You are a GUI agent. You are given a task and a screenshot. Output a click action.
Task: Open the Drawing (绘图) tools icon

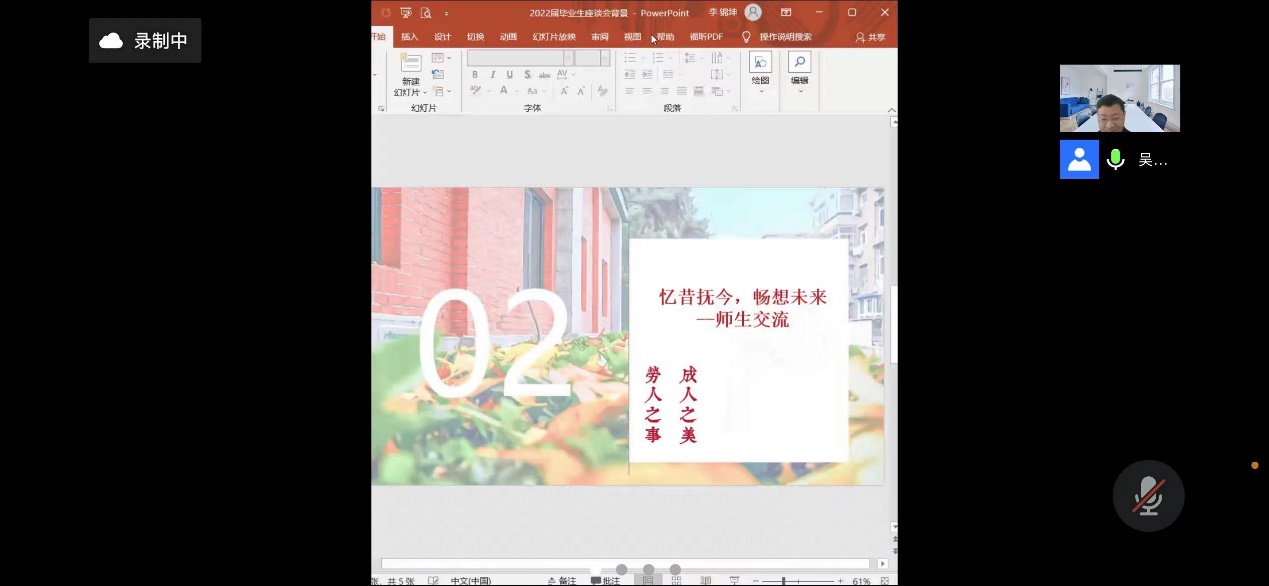pyautogui.click(x=760, y=64)
